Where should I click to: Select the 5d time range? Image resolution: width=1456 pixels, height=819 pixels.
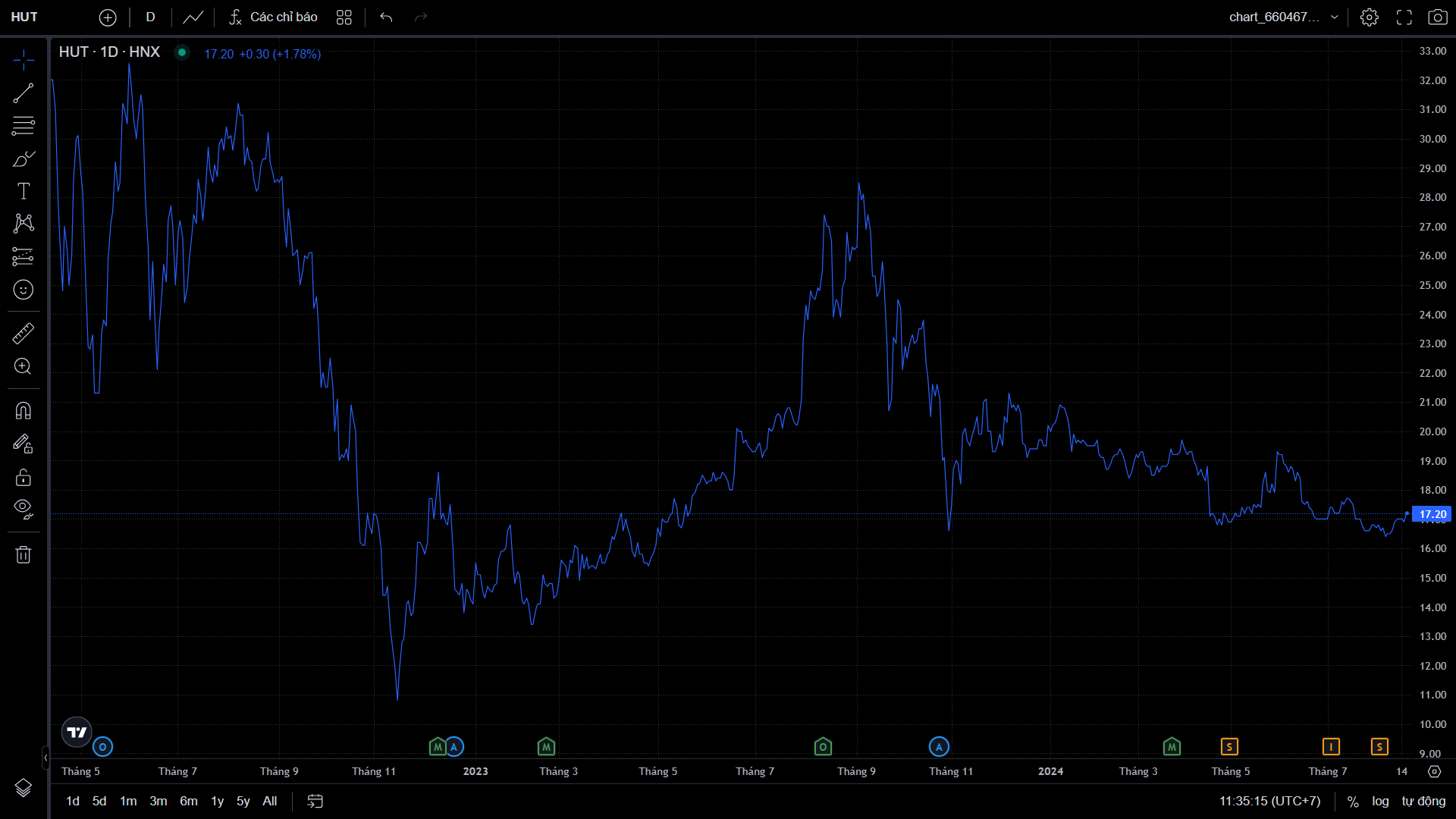99,802
